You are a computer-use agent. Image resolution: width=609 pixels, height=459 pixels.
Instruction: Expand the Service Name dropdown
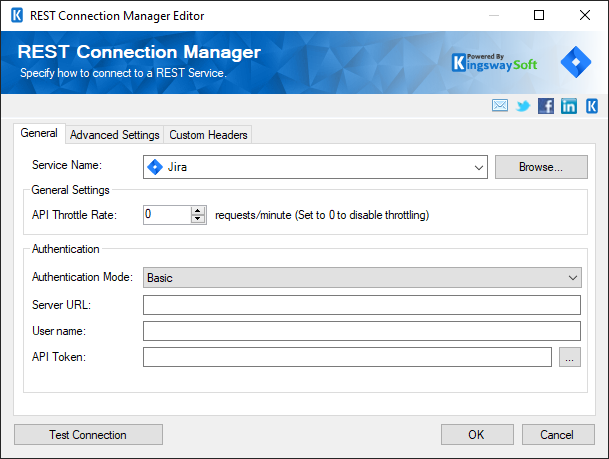[x=478, y=167]
